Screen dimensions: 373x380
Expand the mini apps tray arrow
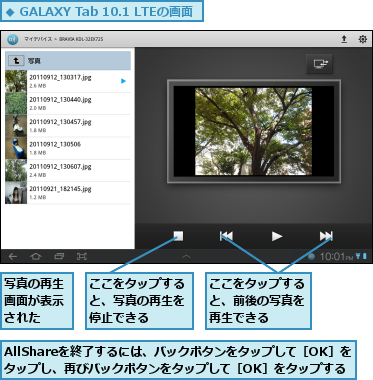[x=186, y=256]
